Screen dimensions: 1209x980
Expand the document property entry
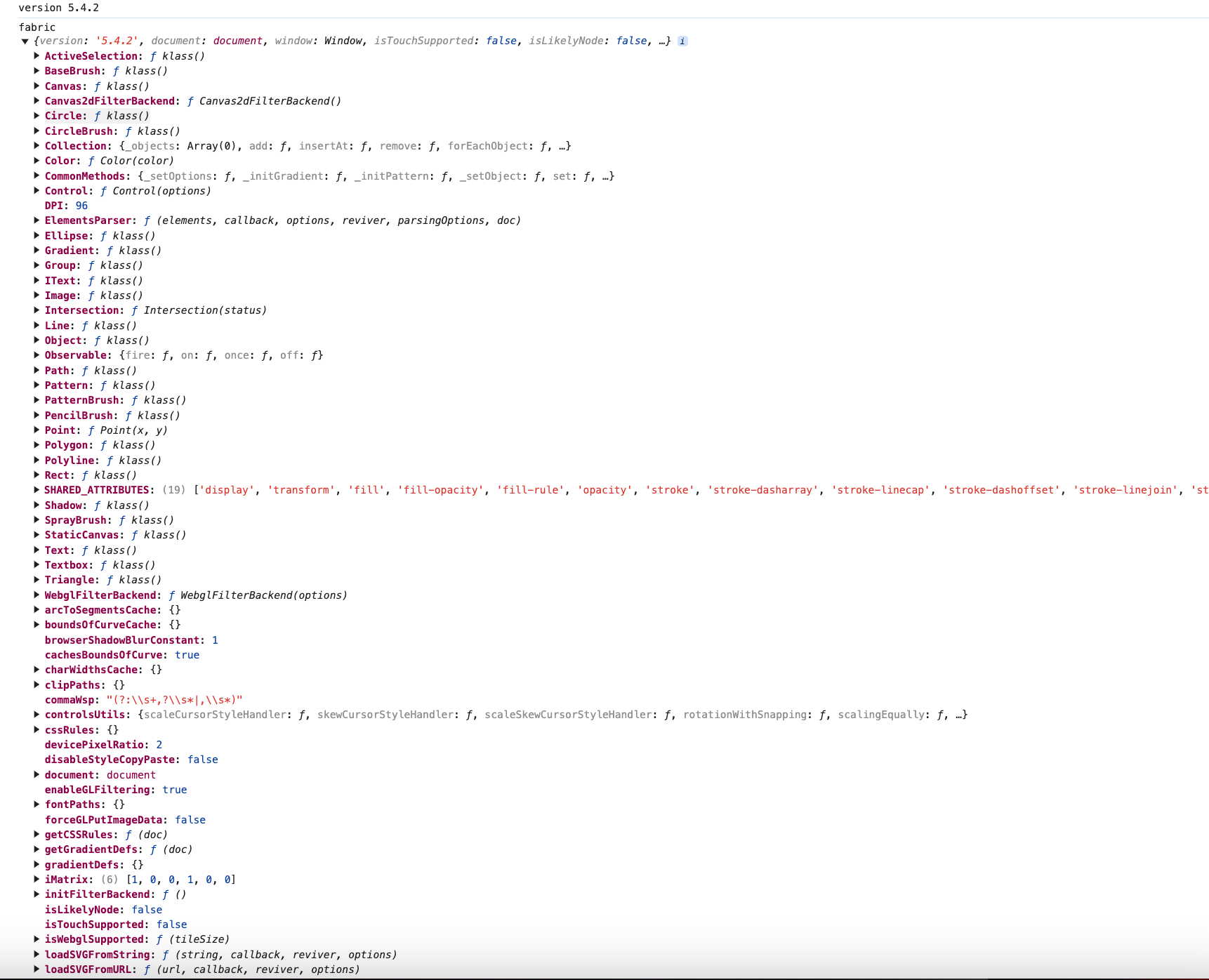tap(37, 774)
